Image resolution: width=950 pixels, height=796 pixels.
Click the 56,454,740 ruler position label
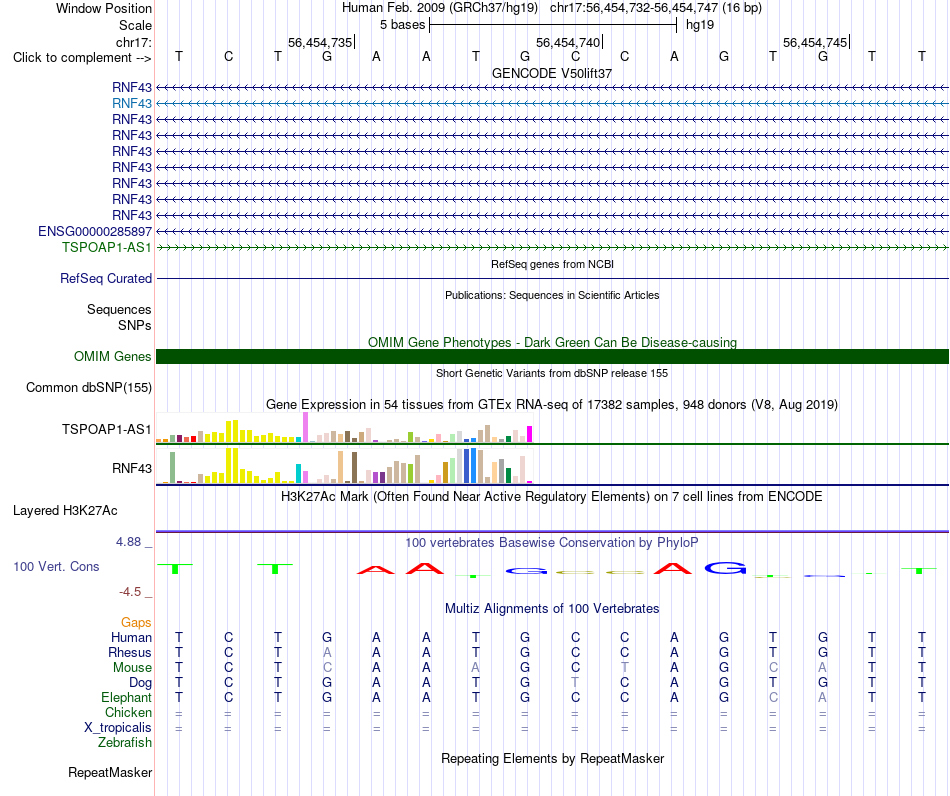coord(568,42)
